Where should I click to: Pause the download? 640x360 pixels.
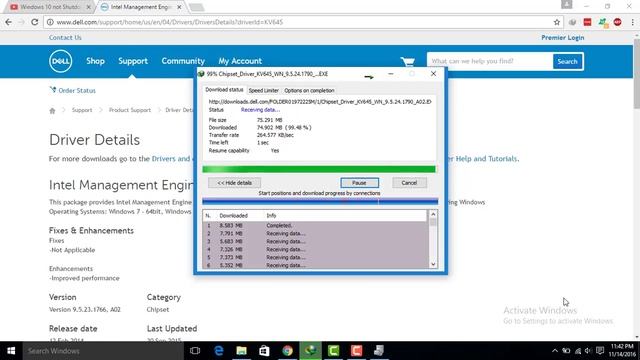click(x=359, y=183)
